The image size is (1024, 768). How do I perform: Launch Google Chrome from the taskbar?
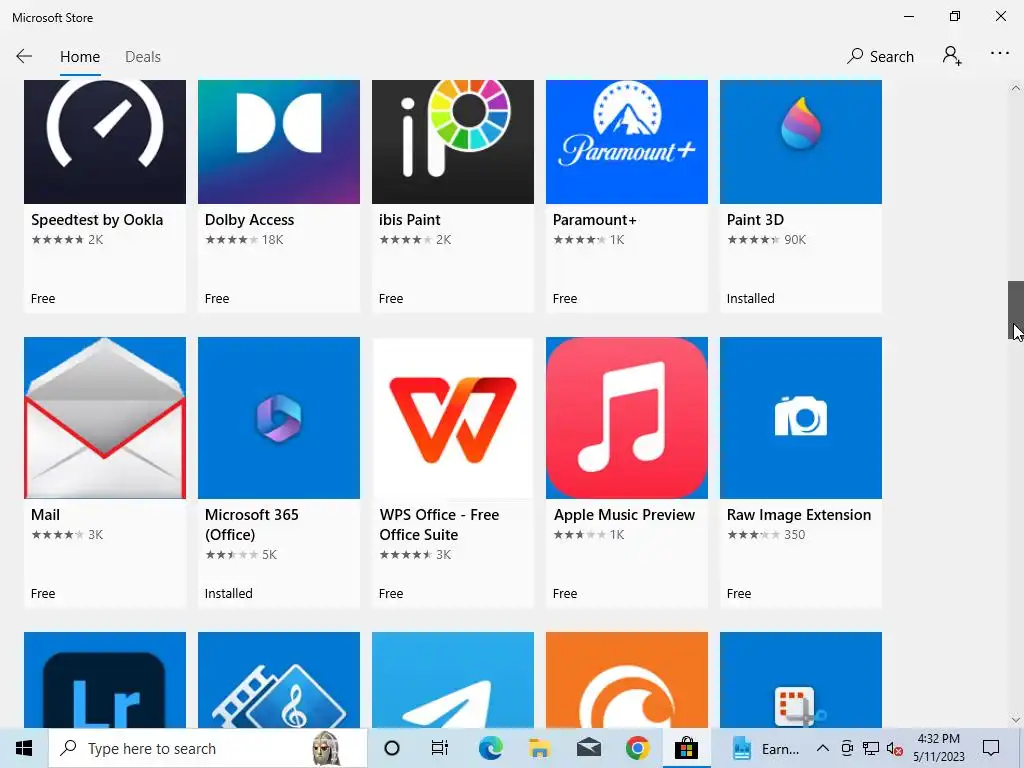637,748
